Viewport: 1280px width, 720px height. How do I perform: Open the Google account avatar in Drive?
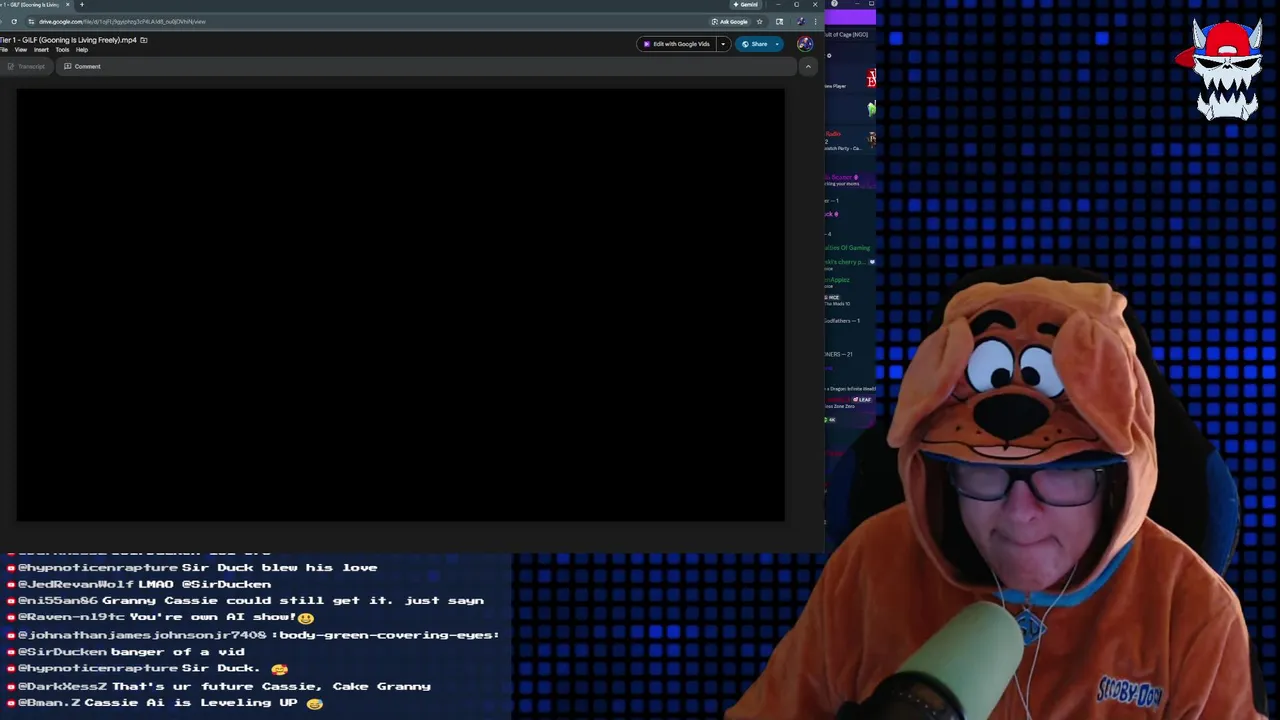pos(805,44)
